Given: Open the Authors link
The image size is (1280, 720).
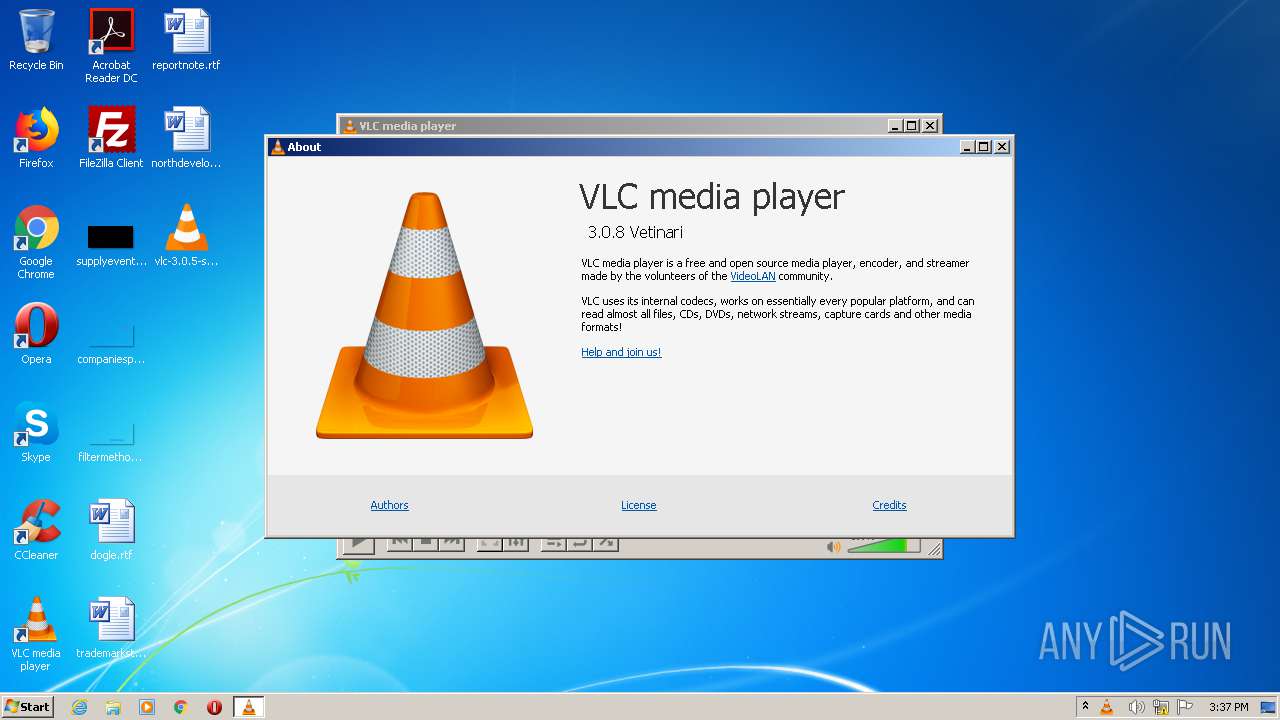Looking at the screenshot, I should [x=389, y=505].
